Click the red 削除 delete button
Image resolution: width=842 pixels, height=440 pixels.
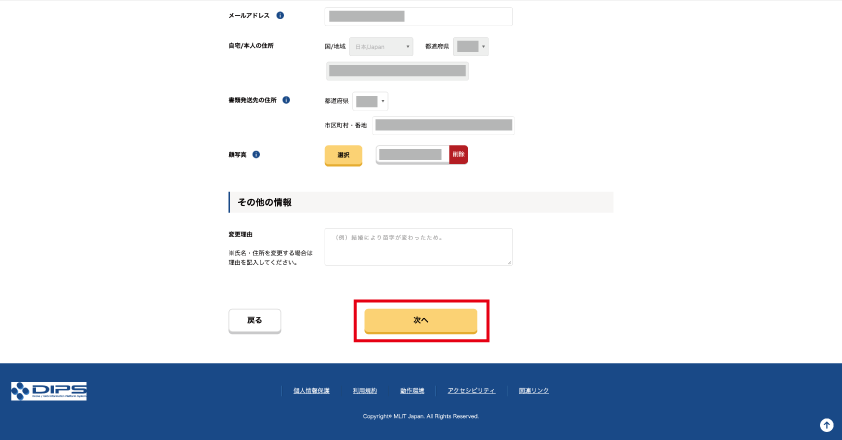[458, 155]
